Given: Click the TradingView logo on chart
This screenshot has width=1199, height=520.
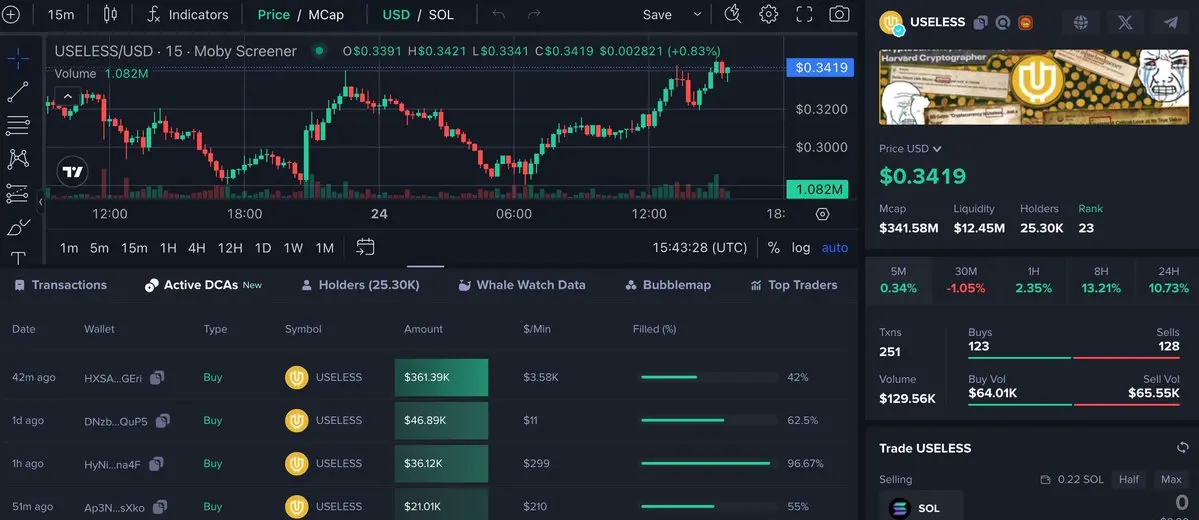Looking at the screenshot, I should click(x=73, y=172).
